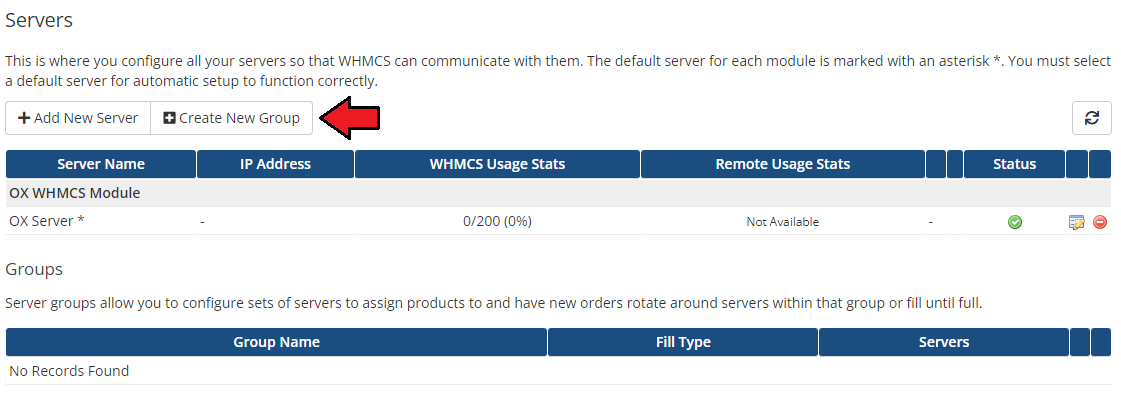Click the Group Name column header

[276, 342]
